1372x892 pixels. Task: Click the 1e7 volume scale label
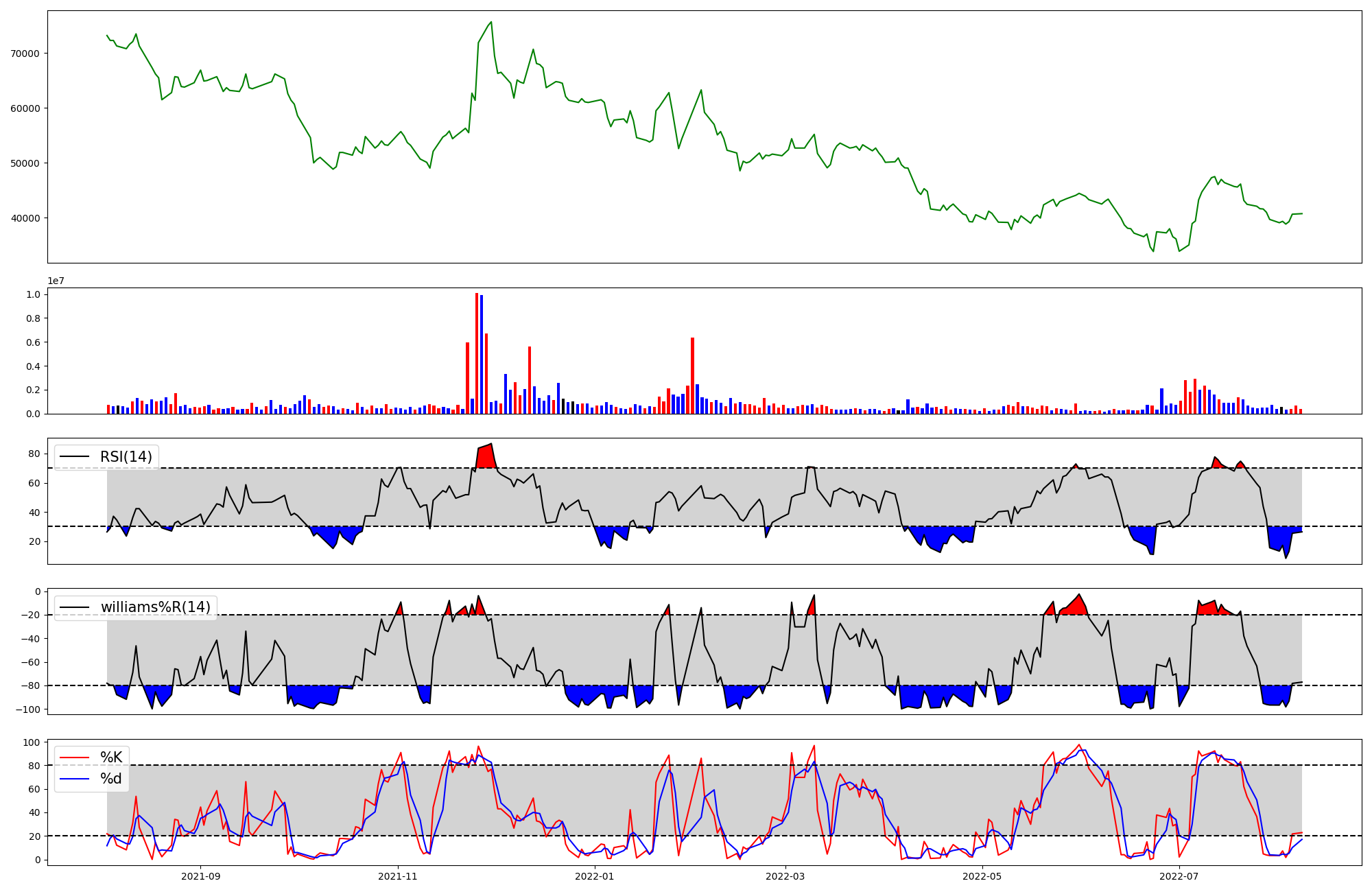56,281
